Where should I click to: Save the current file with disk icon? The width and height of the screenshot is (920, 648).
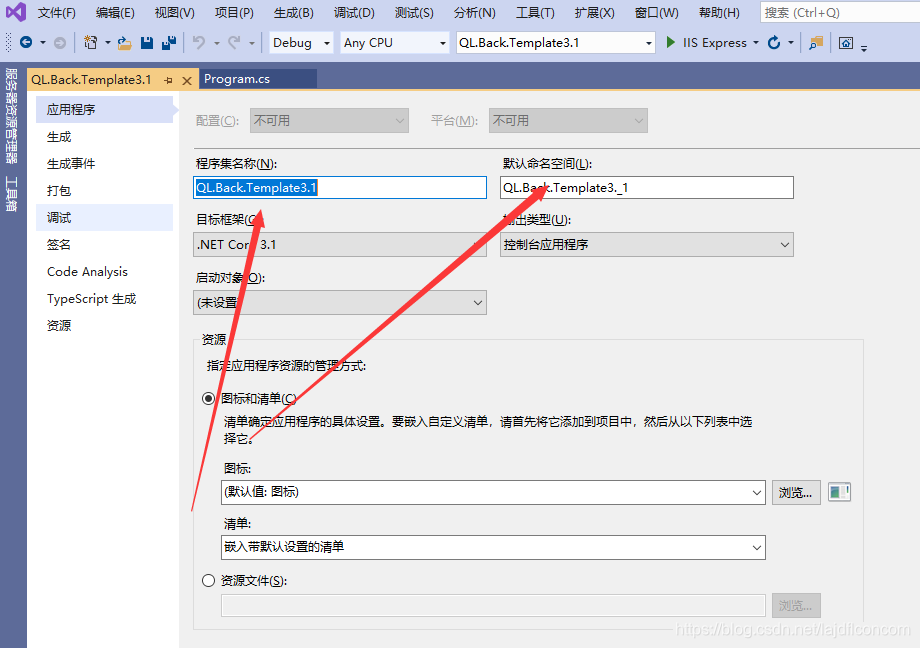(x=147, y=43)
